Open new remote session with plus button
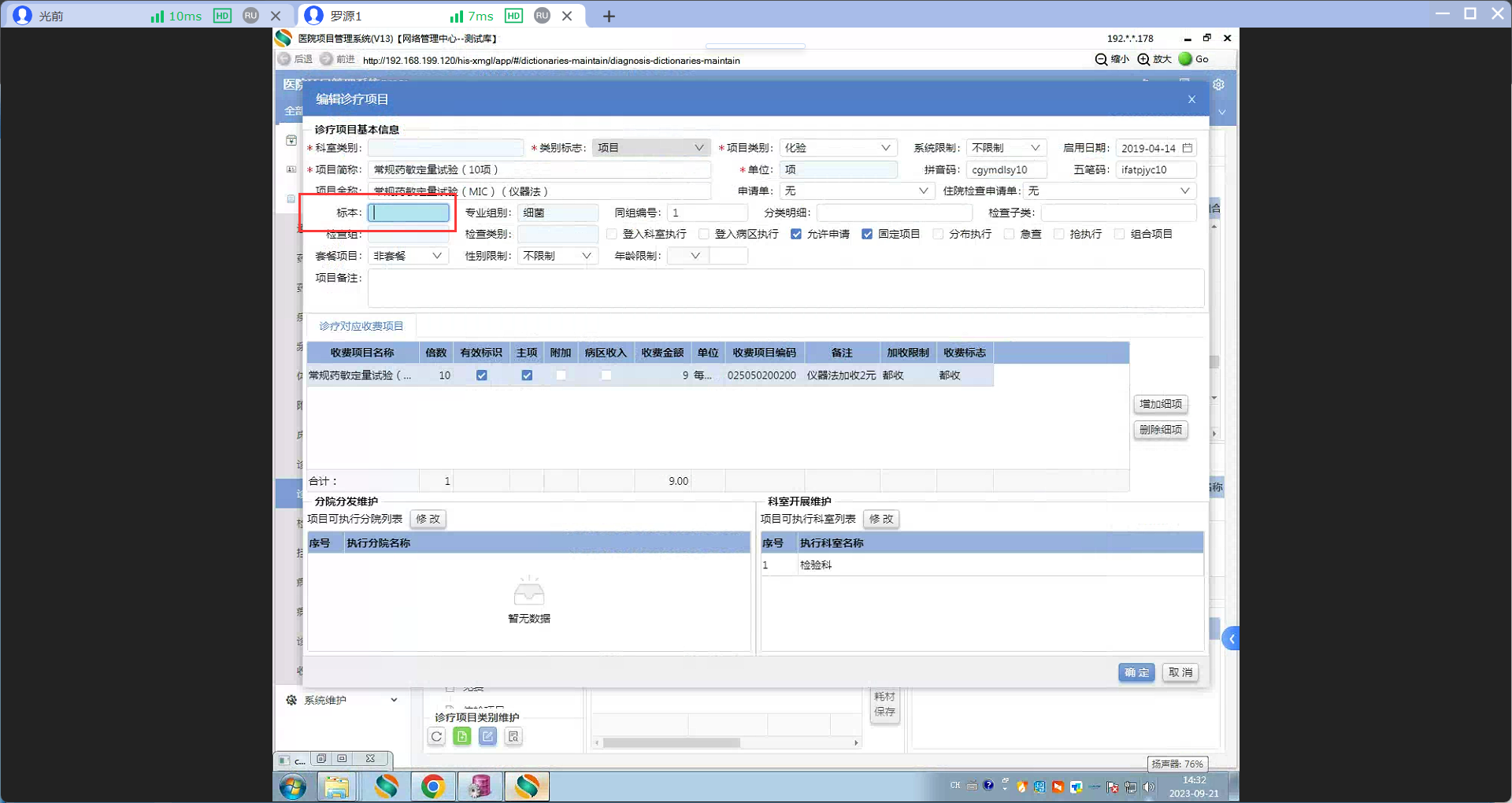1512x803 pixels. click(609, 16)
